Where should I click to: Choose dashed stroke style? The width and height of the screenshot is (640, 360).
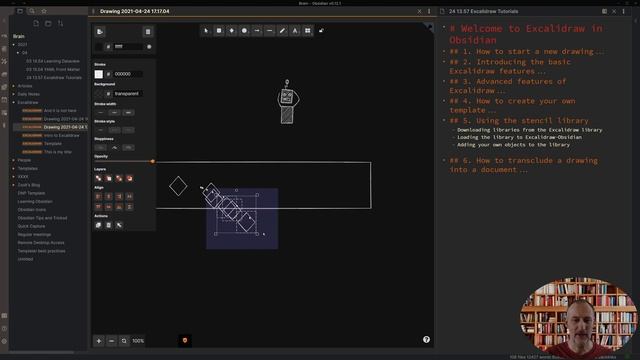114,130
